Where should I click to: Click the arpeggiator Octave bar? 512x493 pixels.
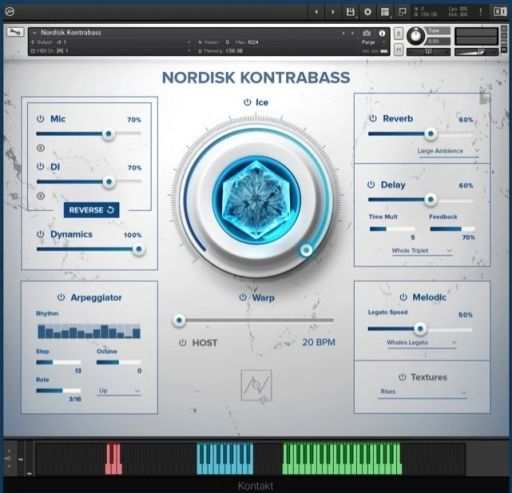119,362
